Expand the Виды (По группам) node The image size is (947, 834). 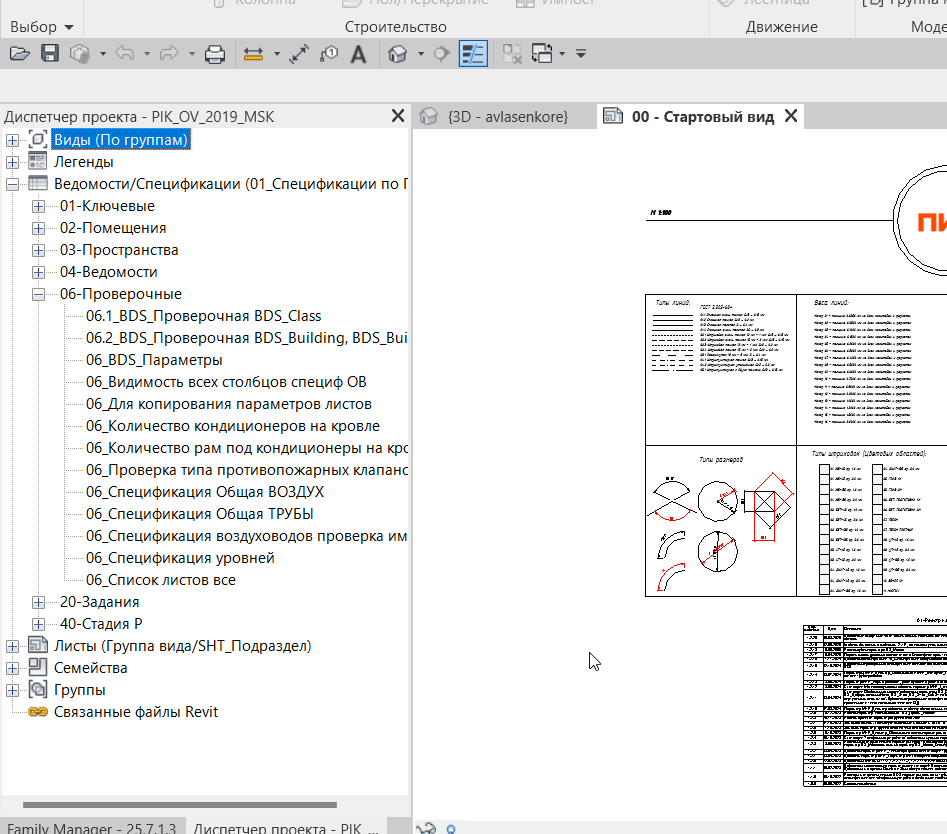(x=12, y=140)
